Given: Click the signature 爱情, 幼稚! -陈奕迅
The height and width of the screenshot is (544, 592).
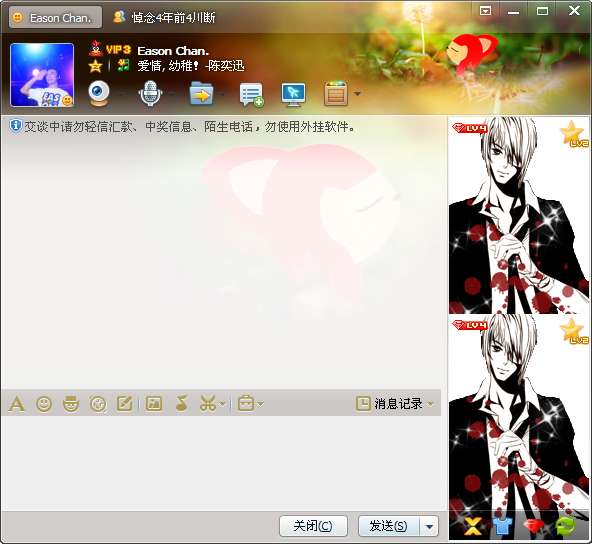Looking at the screenshot, I should (x=190, y=66).
